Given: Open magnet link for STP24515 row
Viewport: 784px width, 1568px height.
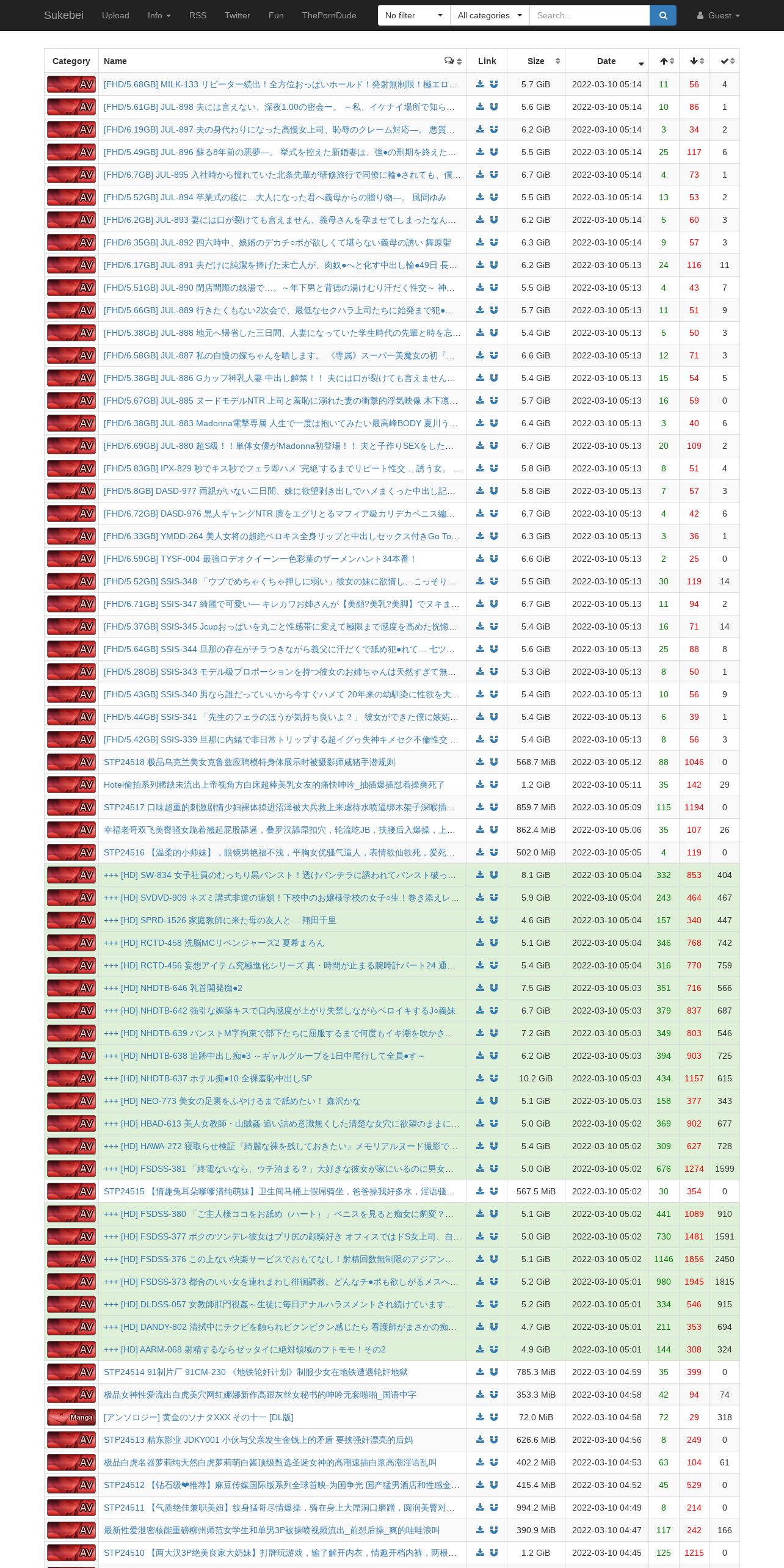Looking at the screenshot, I should [x=494, y=1191].
